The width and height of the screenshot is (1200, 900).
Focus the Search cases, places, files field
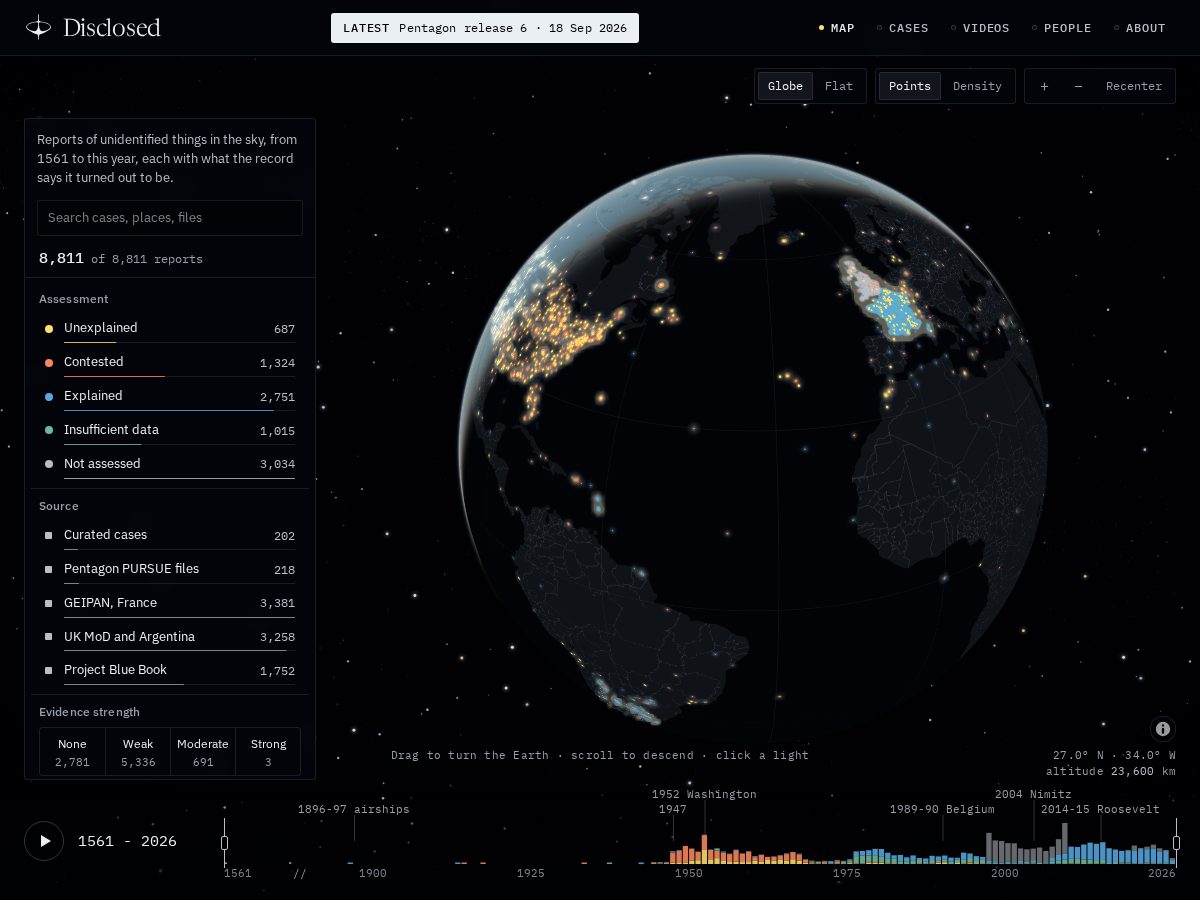point(170,218)
